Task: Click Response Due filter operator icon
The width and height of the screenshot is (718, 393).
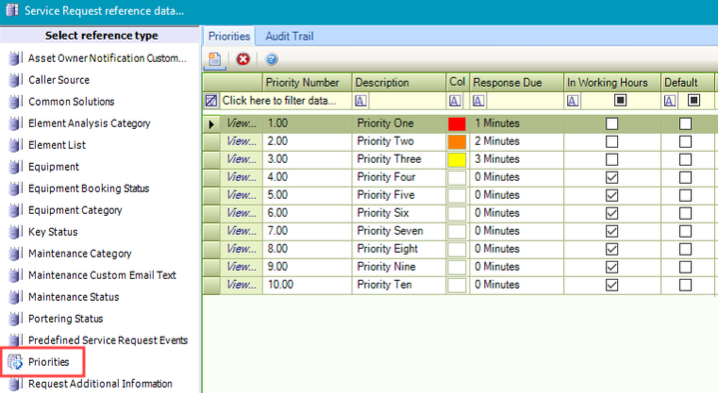Action: [478, 101]
